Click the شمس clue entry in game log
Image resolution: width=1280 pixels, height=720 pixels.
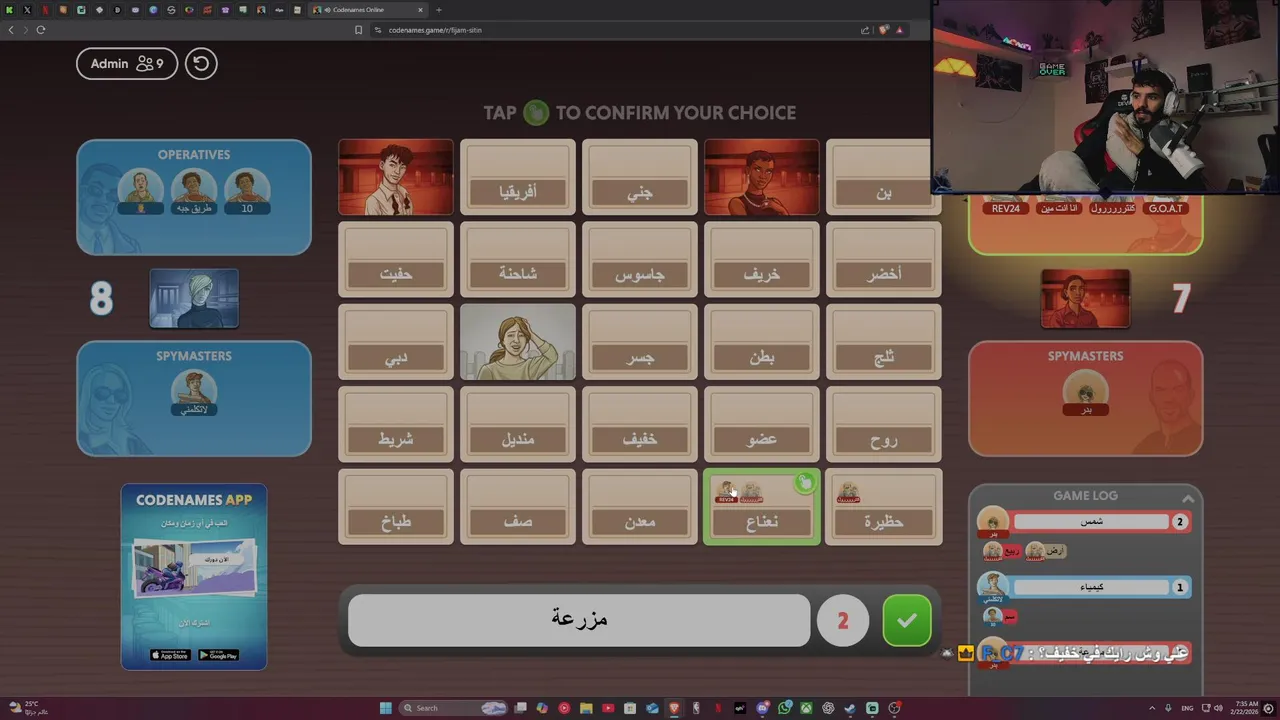point(1091,522)
